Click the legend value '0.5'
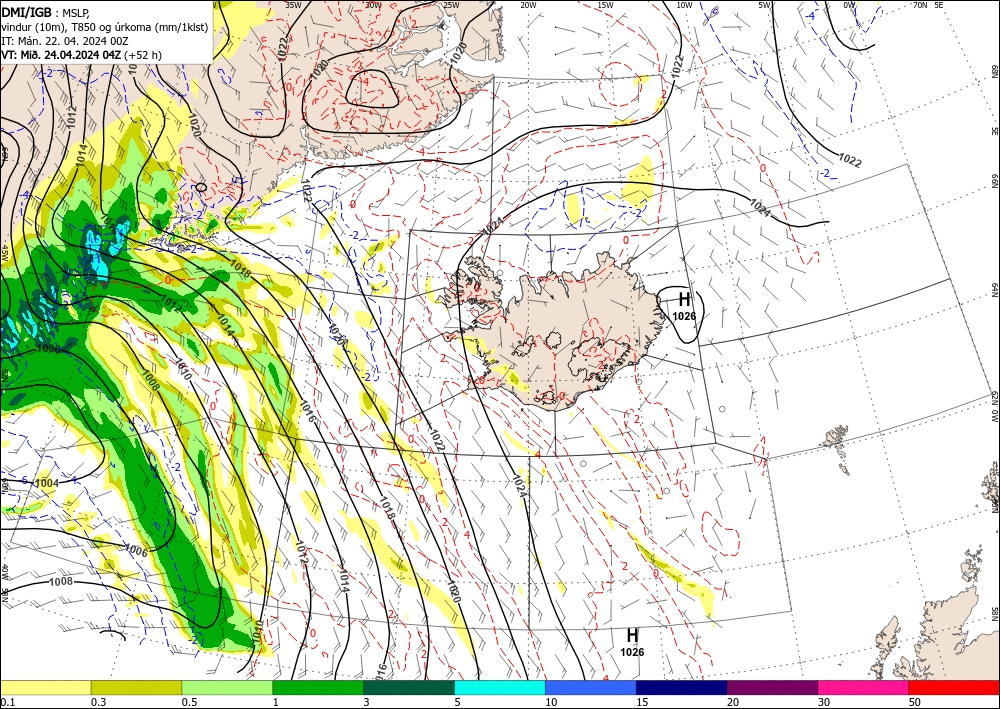The width and height of the screenshot is (1000, 709). pos(189,702)
